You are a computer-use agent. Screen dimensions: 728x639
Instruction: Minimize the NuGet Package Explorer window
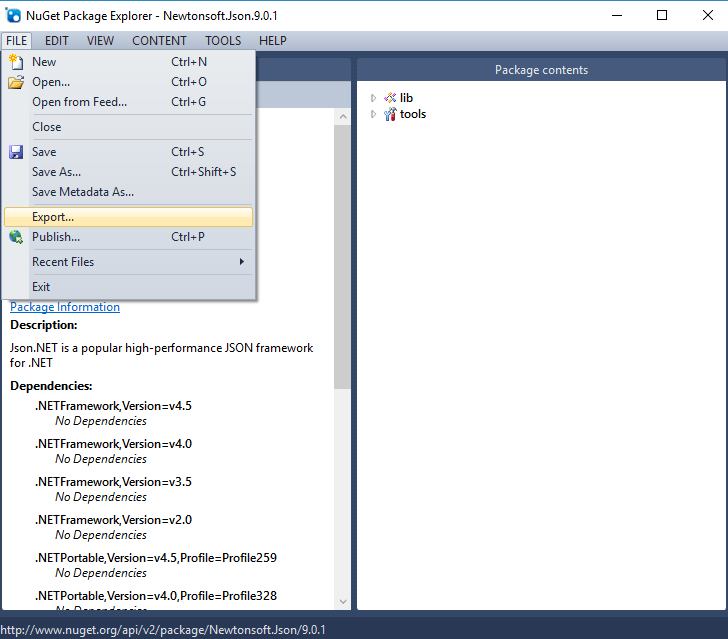coord(617,15)
